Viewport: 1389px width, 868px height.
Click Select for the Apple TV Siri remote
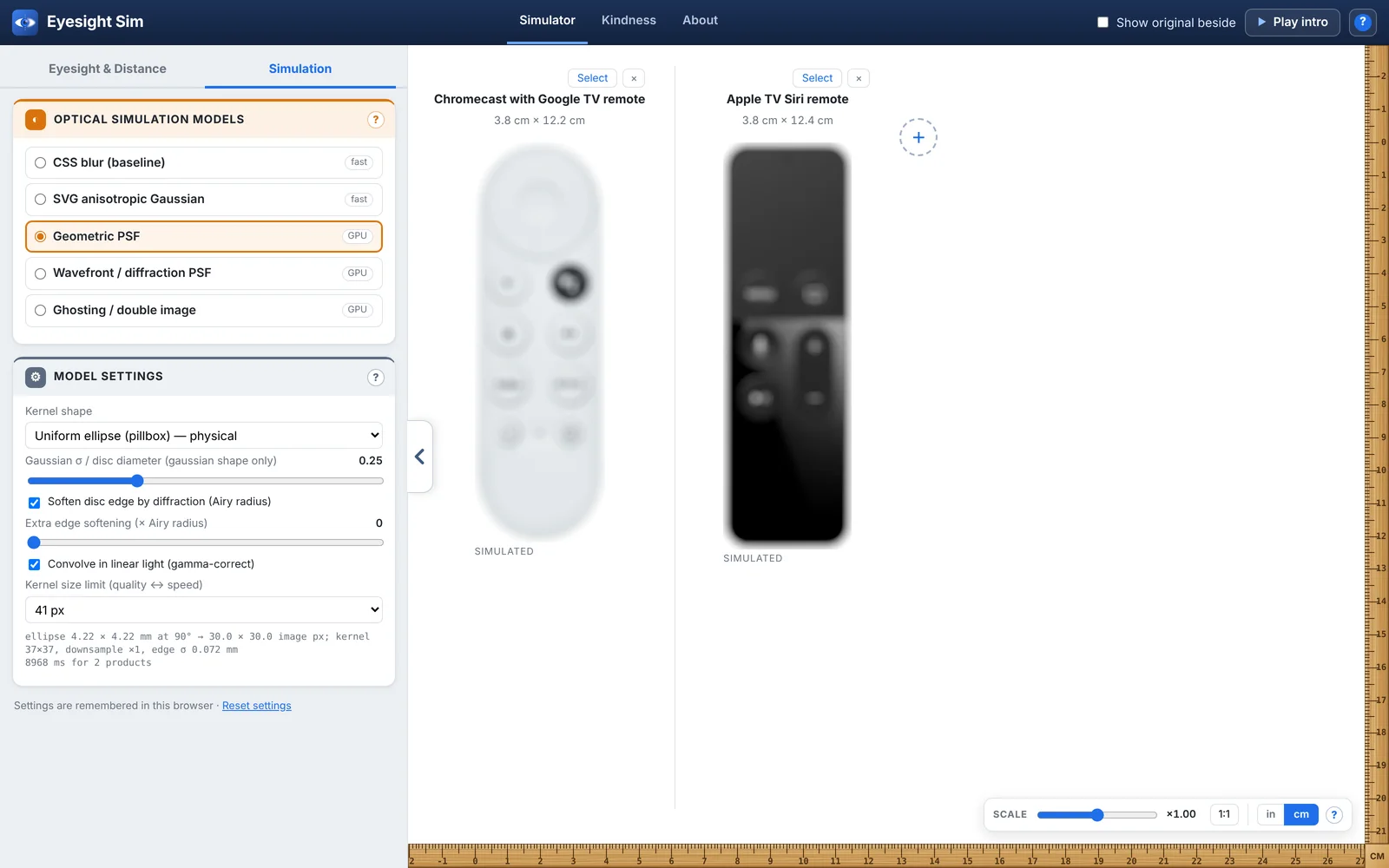(x=817, y=78)
